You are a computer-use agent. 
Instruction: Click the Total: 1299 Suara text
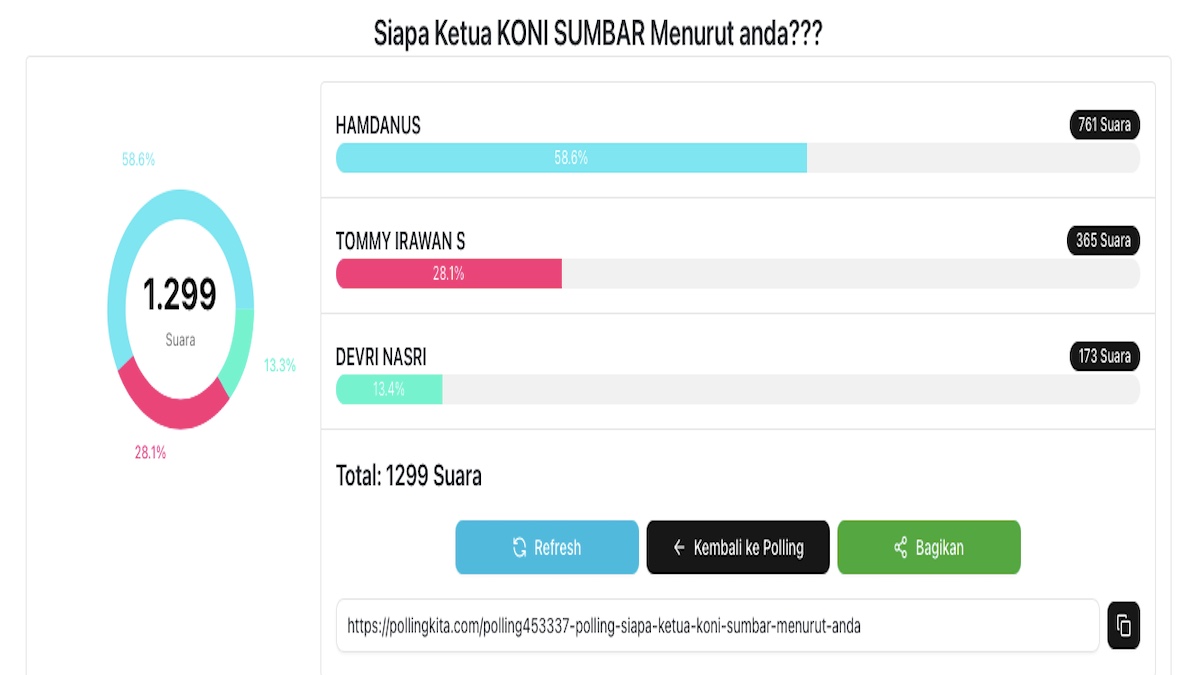409,476
